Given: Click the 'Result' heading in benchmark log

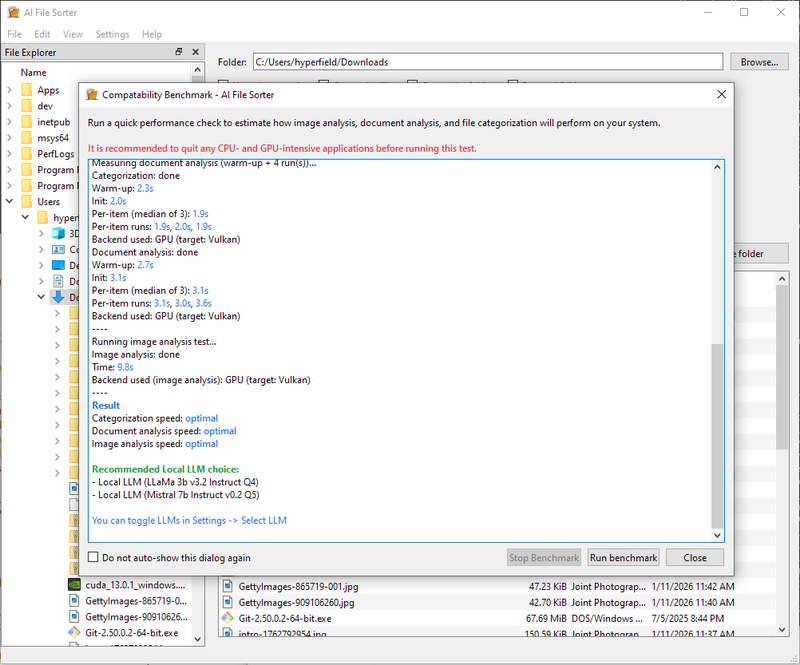Looking at the screenshot, I should (106, 405).
